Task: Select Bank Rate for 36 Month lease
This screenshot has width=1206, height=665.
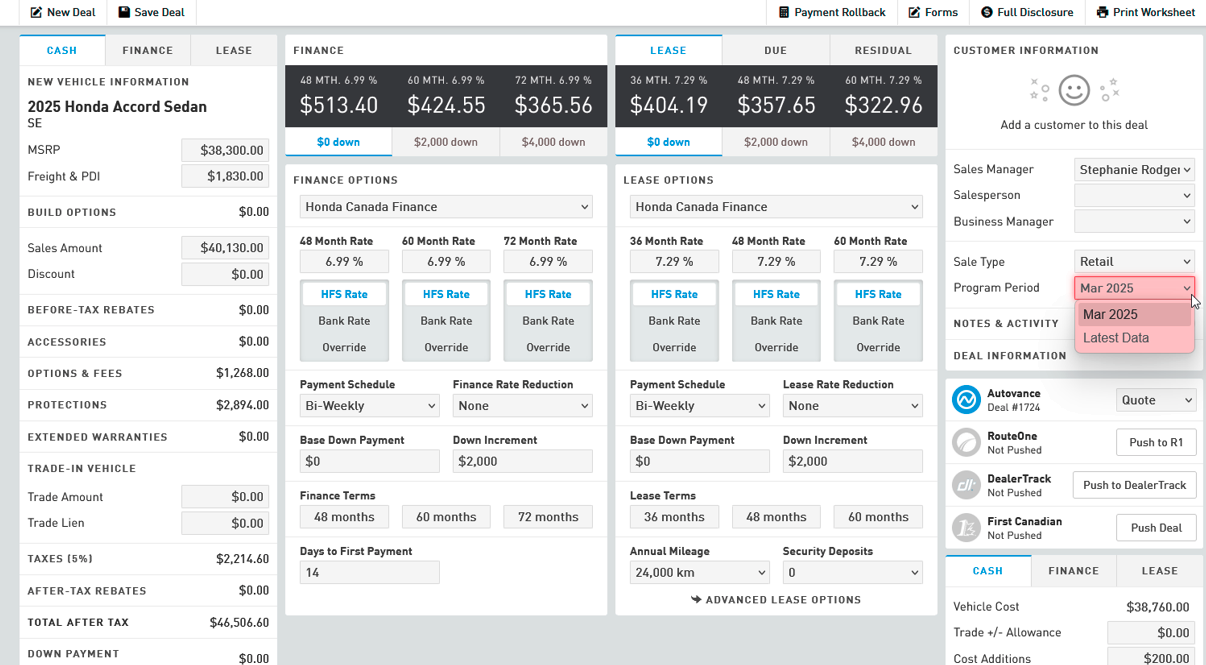Action: coord(674,321)
